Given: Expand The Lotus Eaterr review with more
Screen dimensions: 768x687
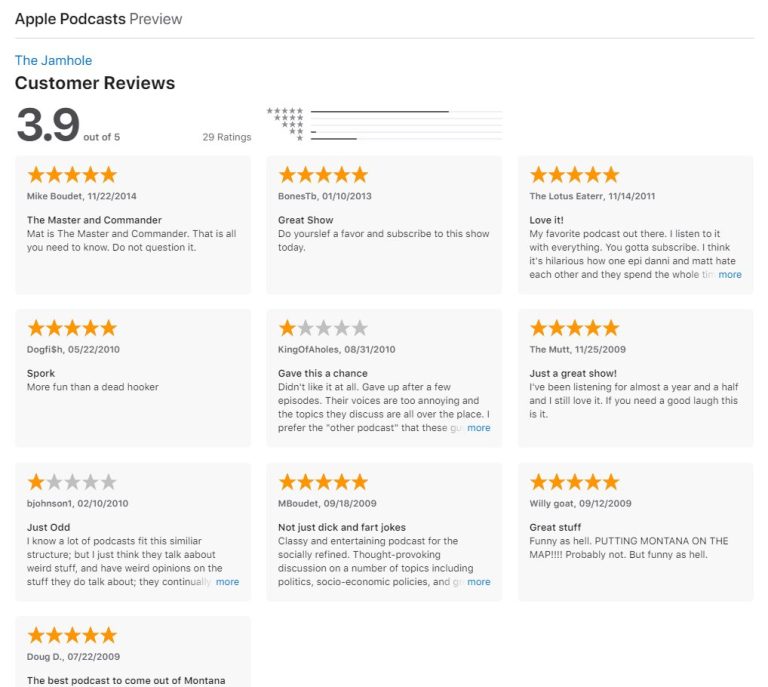Looking at the screenshot, I should 730,275.
